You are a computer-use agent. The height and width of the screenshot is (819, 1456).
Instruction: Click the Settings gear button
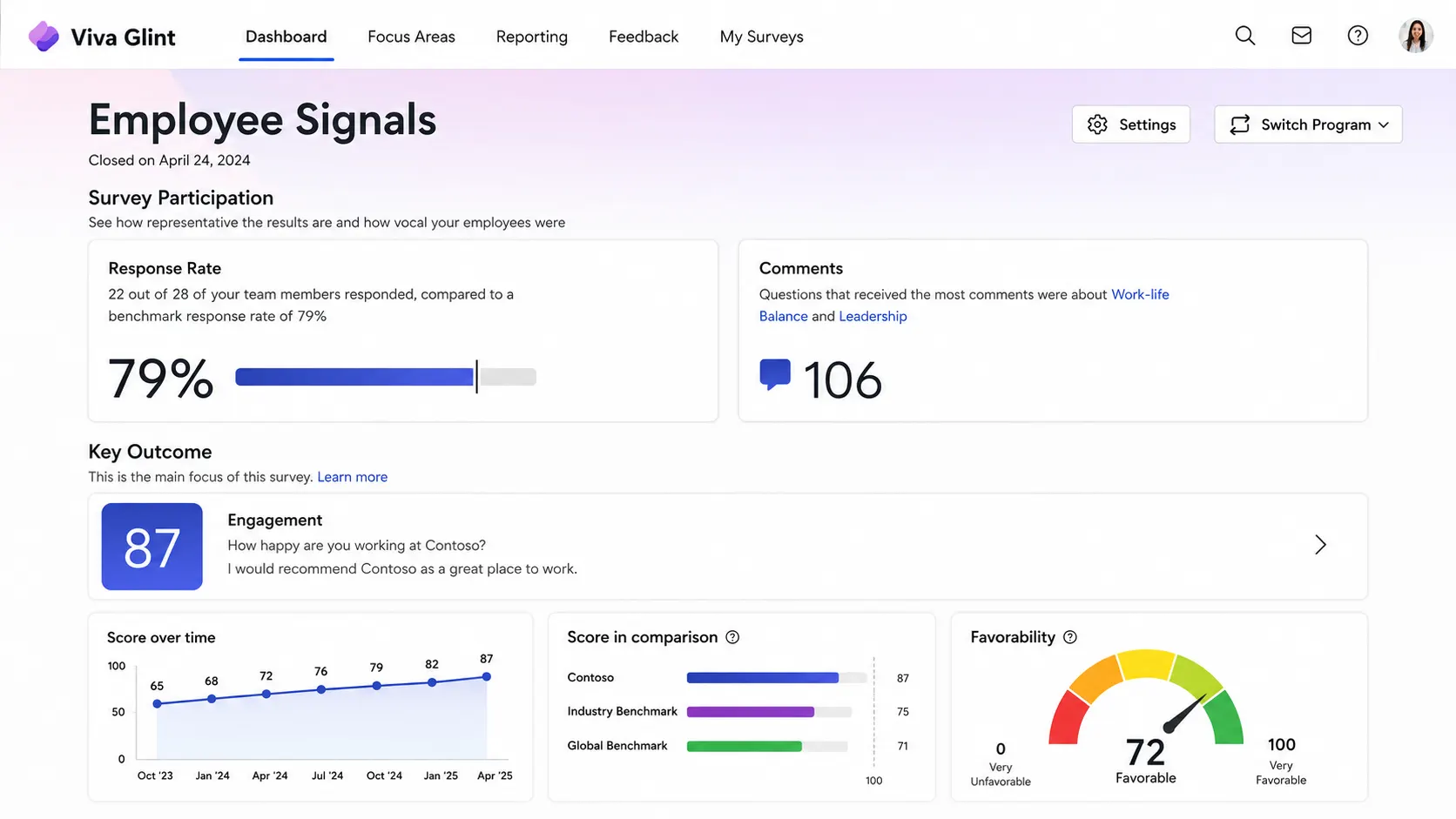[1131, 124]
